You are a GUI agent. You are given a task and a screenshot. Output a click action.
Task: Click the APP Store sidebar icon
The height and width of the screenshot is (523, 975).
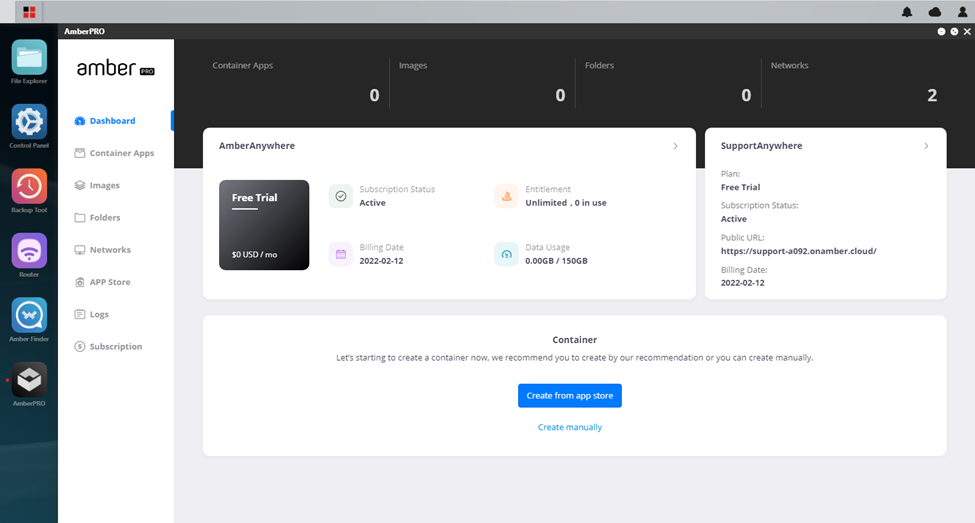click(x=80, y=282)
